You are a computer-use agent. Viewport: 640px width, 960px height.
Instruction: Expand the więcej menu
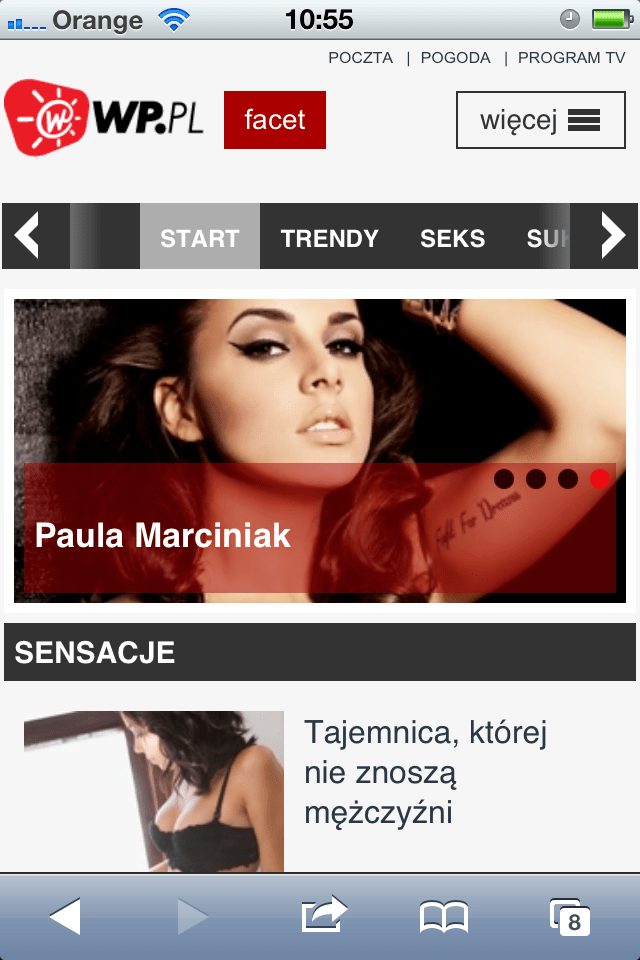(x=541, y=120)
